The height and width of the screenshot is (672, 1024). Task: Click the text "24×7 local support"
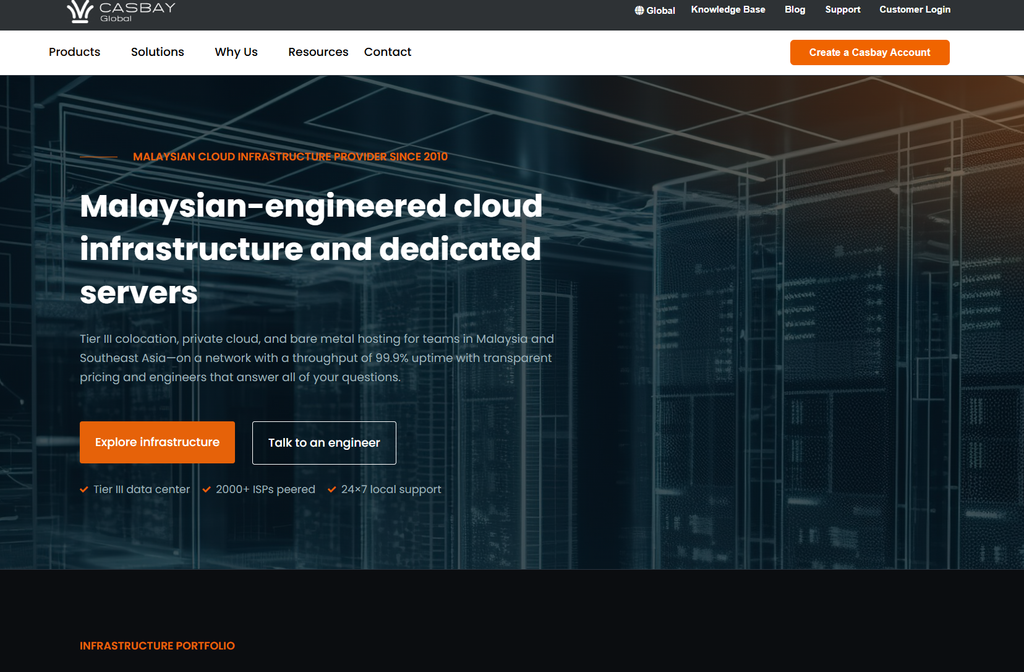(391, 489)
